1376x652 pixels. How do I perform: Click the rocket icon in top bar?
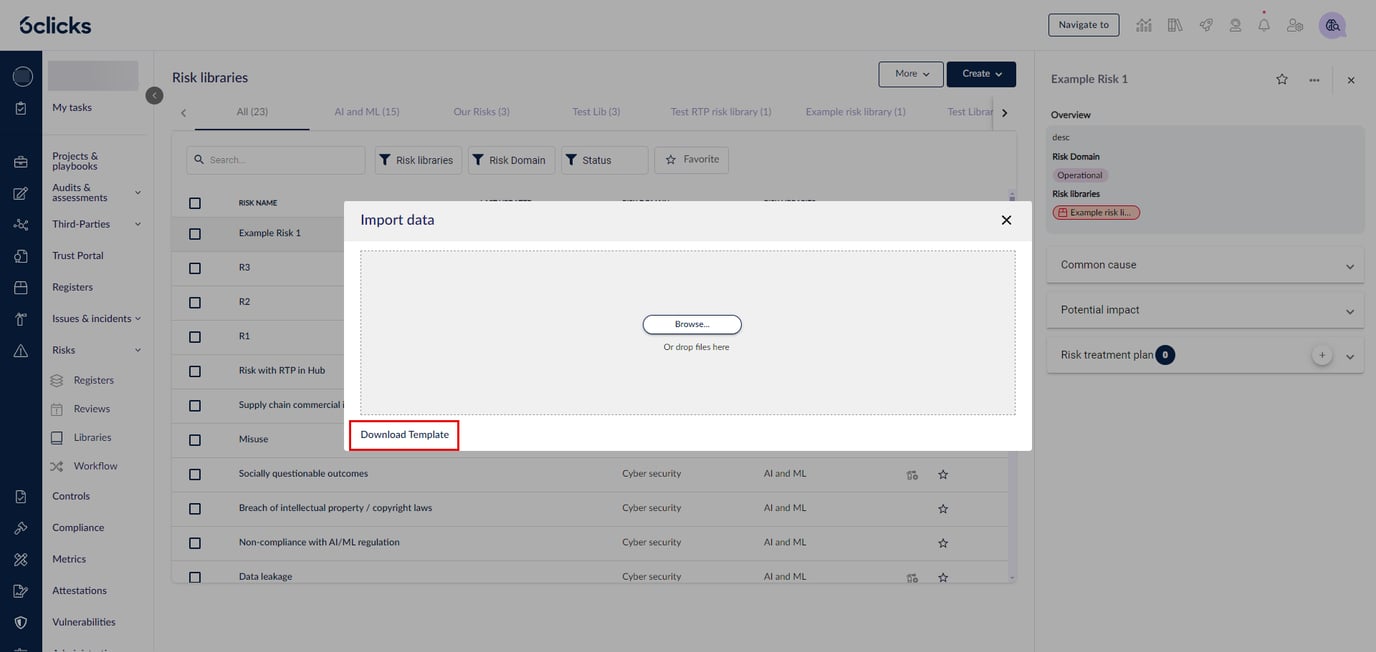(1206, 25)
